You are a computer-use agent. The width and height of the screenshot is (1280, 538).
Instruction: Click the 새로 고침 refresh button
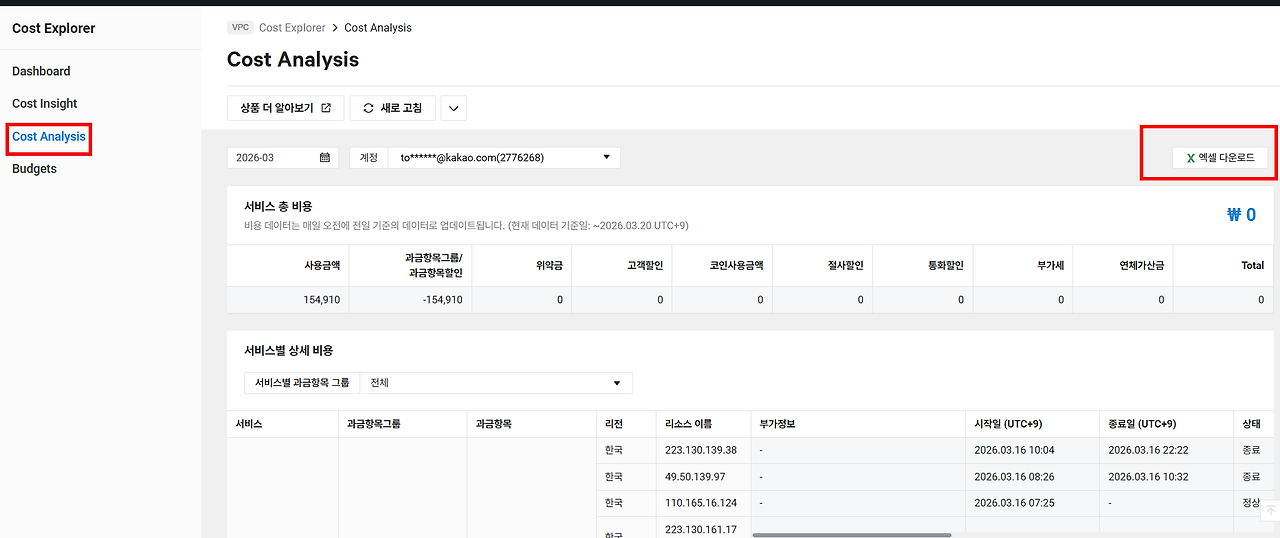(x=392, y=108)
